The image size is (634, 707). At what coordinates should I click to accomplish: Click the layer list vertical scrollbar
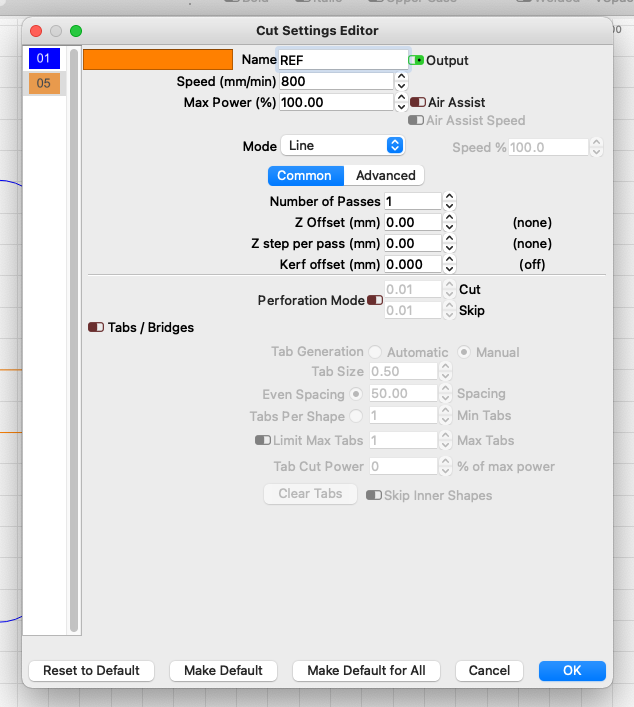[x=74, y=340]
